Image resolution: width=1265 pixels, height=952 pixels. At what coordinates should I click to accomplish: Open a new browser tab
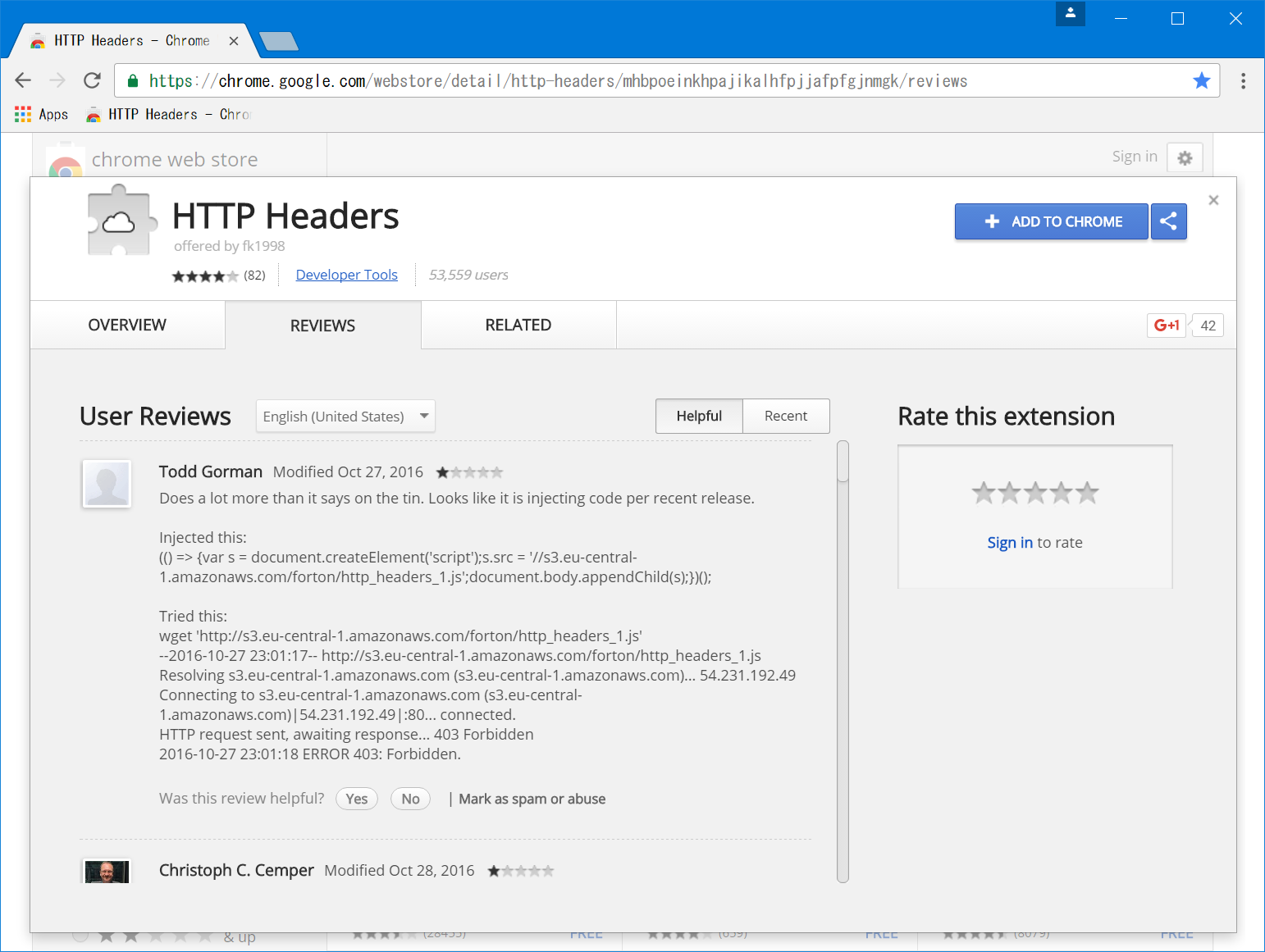click(279, 41)
